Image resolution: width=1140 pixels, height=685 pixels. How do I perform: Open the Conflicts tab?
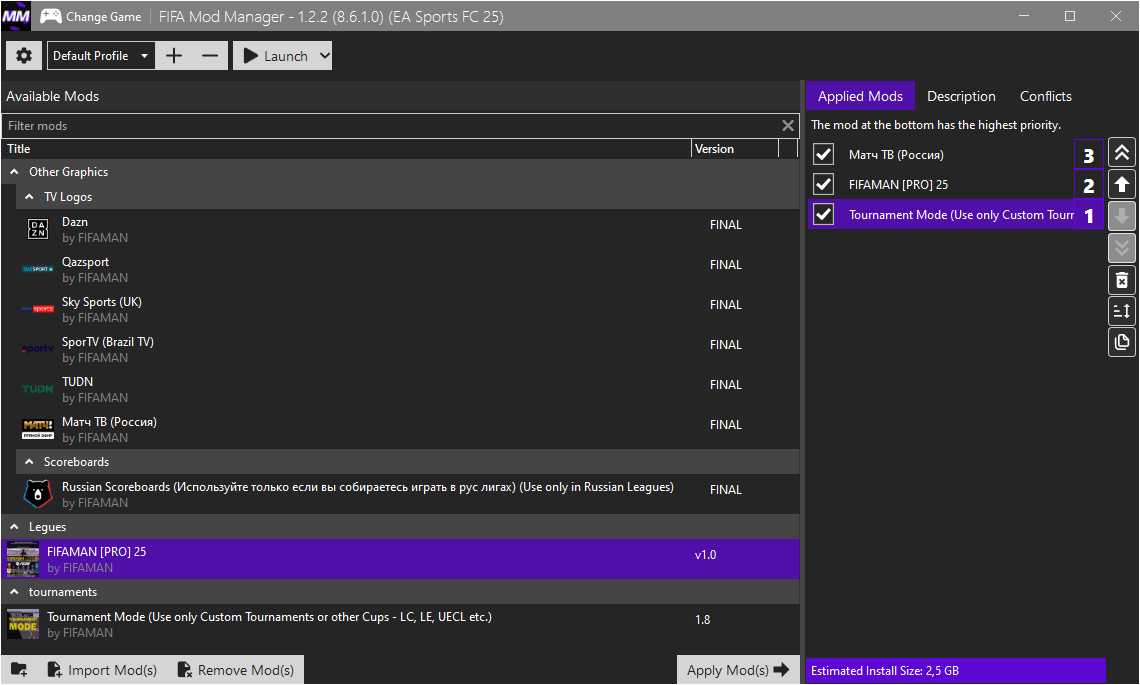tap(1045, 96)
